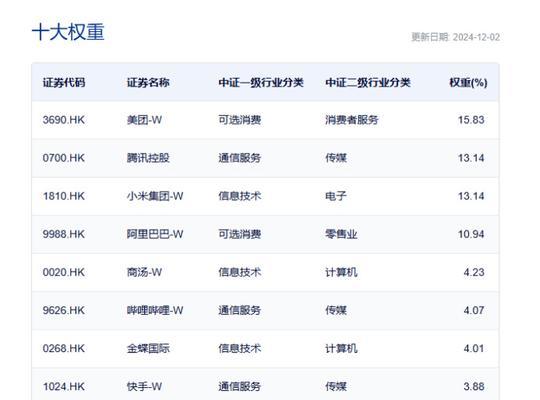Click the 15.83 weight value

pyautogui.click(x=471, y=120)
